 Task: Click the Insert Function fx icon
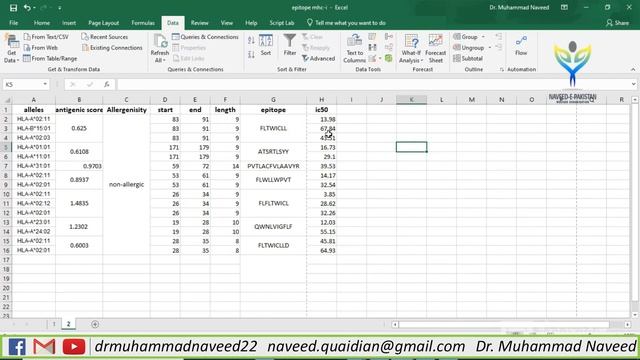click(x=107, y=84)
